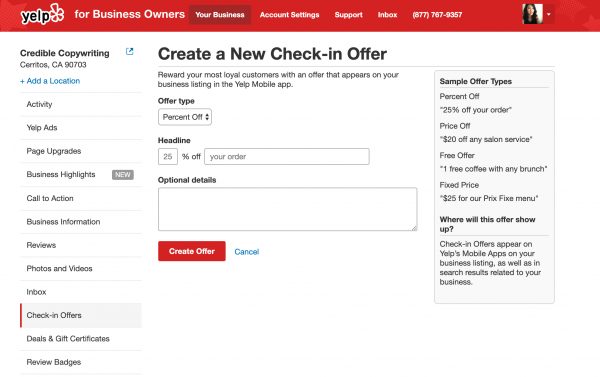Open Inbox in the left sidebar
The image size is (600, 377).
[81, 292]
